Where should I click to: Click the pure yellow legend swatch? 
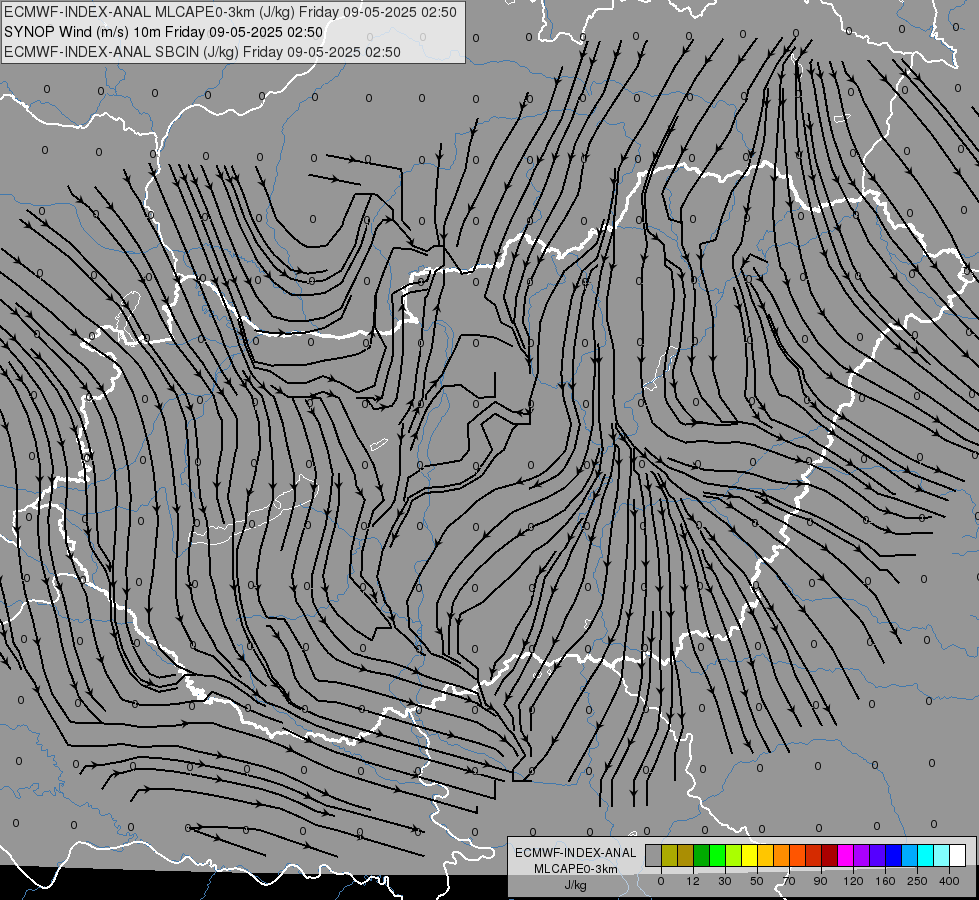coord(750,855)
